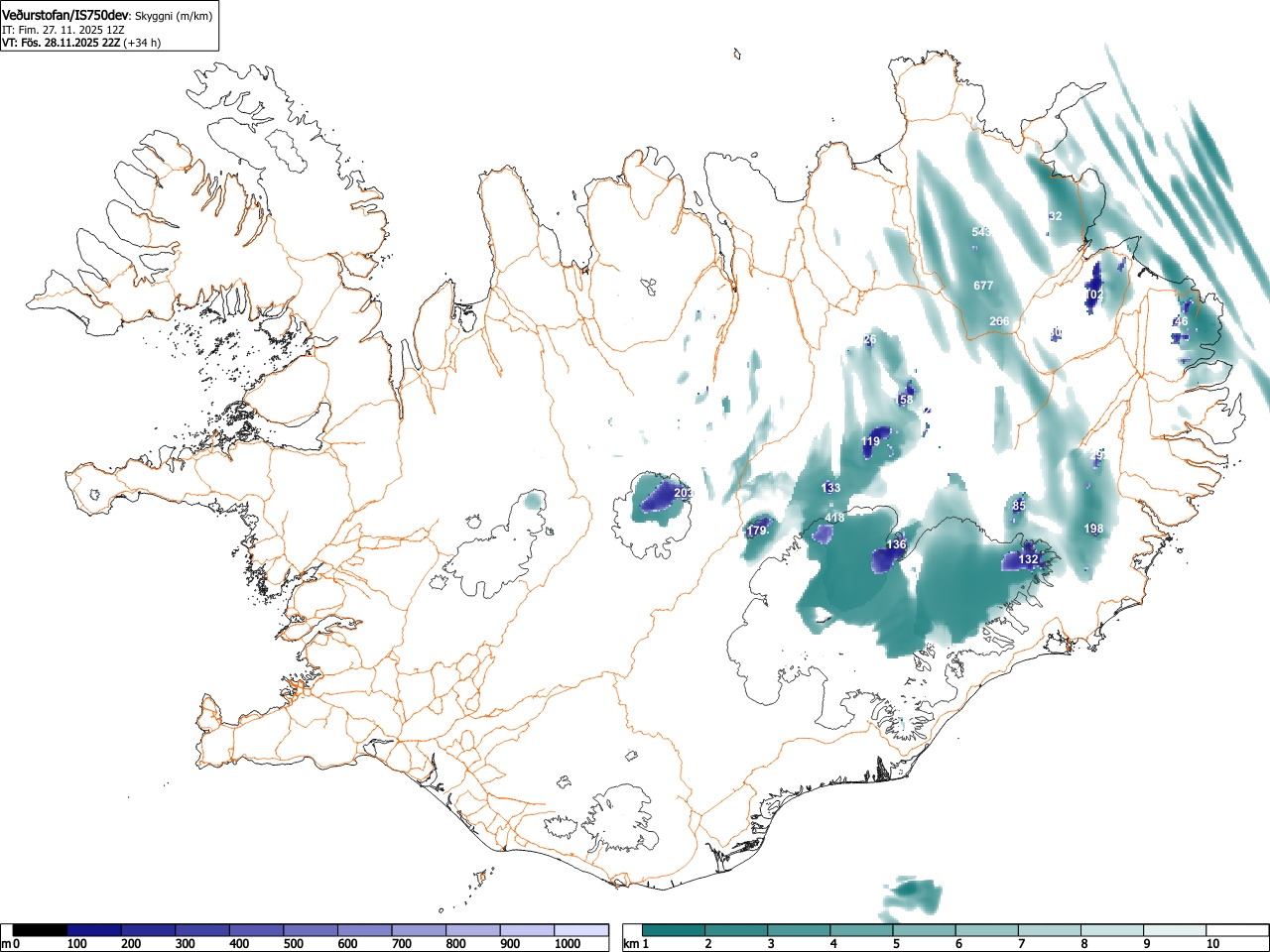The height and width of the screenshot is (952, 1270).
Task: Click the 'IT: Fim. 27. 11. 2025 12Z' line
Action: click(63, 30)
